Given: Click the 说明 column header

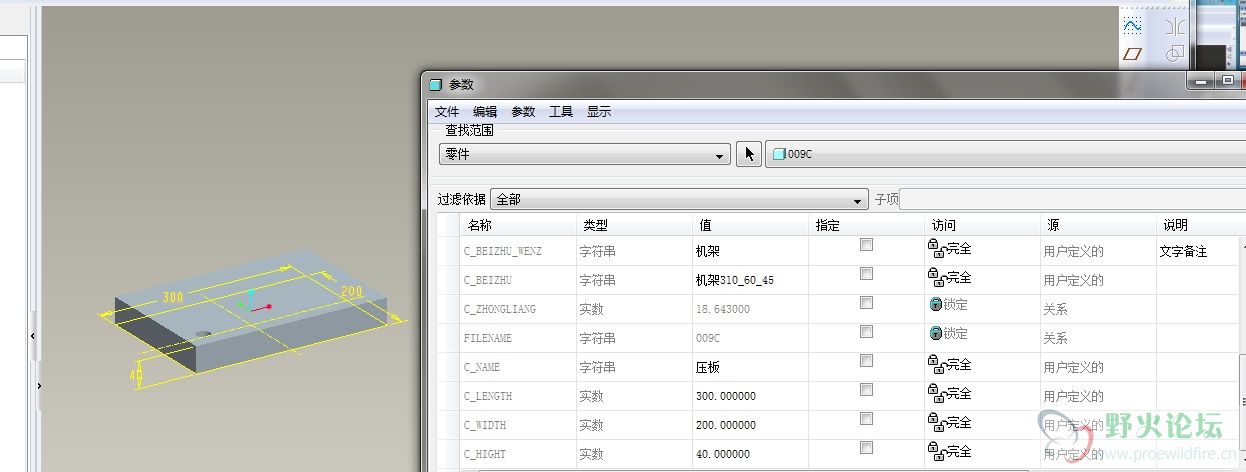Looking at the screenshot, I should coord(1200,226).
